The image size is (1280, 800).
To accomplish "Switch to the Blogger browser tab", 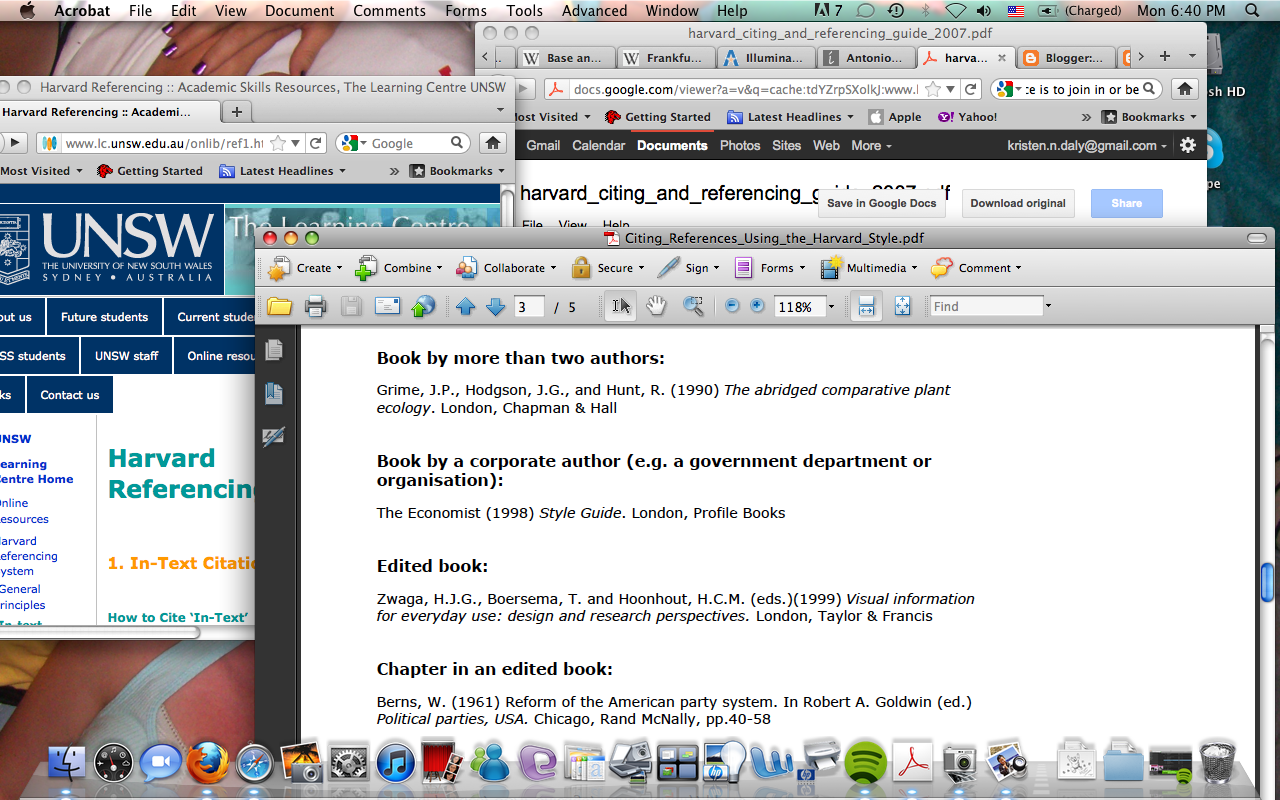I will (1066, 58).
